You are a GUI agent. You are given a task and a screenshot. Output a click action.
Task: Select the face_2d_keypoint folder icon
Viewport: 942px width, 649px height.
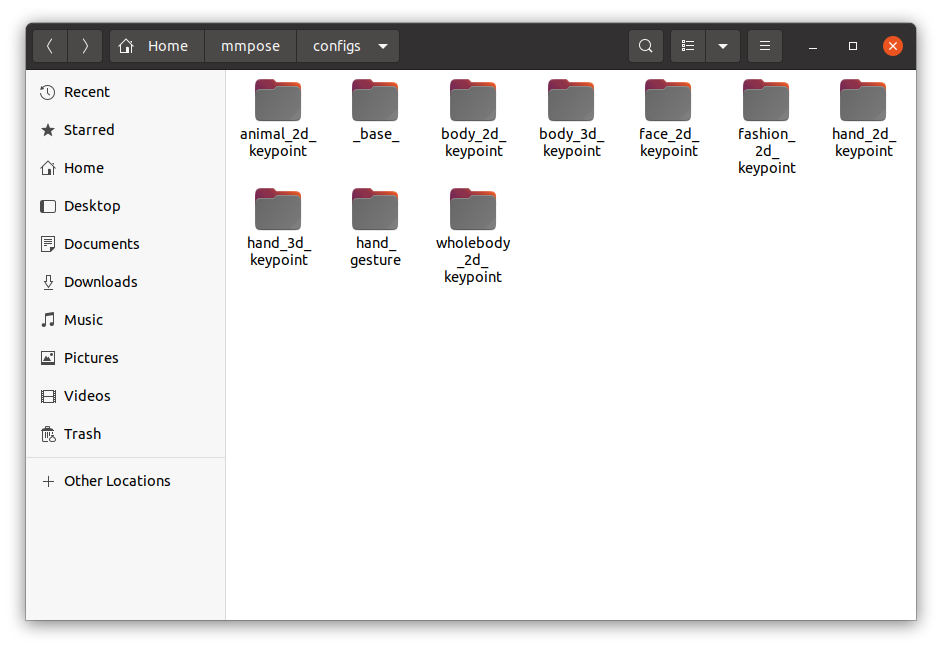click(x=668, y=100)
